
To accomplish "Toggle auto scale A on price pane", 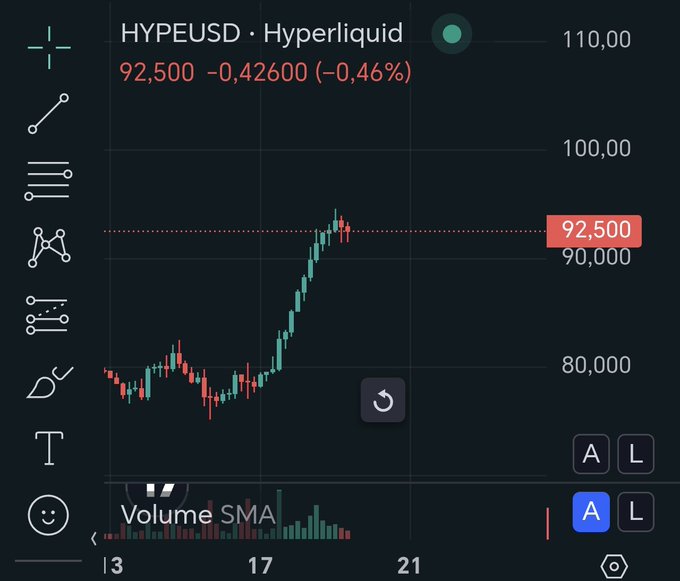I will coord(591,454).
